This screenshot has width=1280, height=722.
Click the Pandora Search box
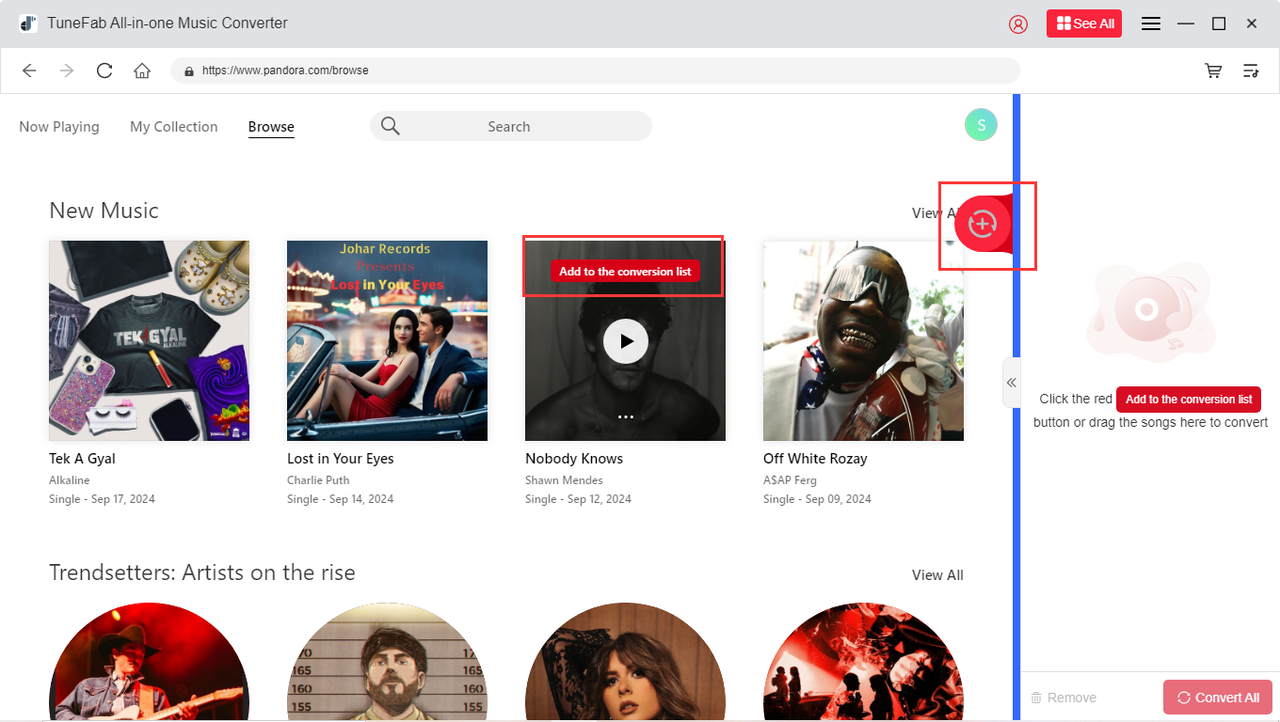point(511,126)
